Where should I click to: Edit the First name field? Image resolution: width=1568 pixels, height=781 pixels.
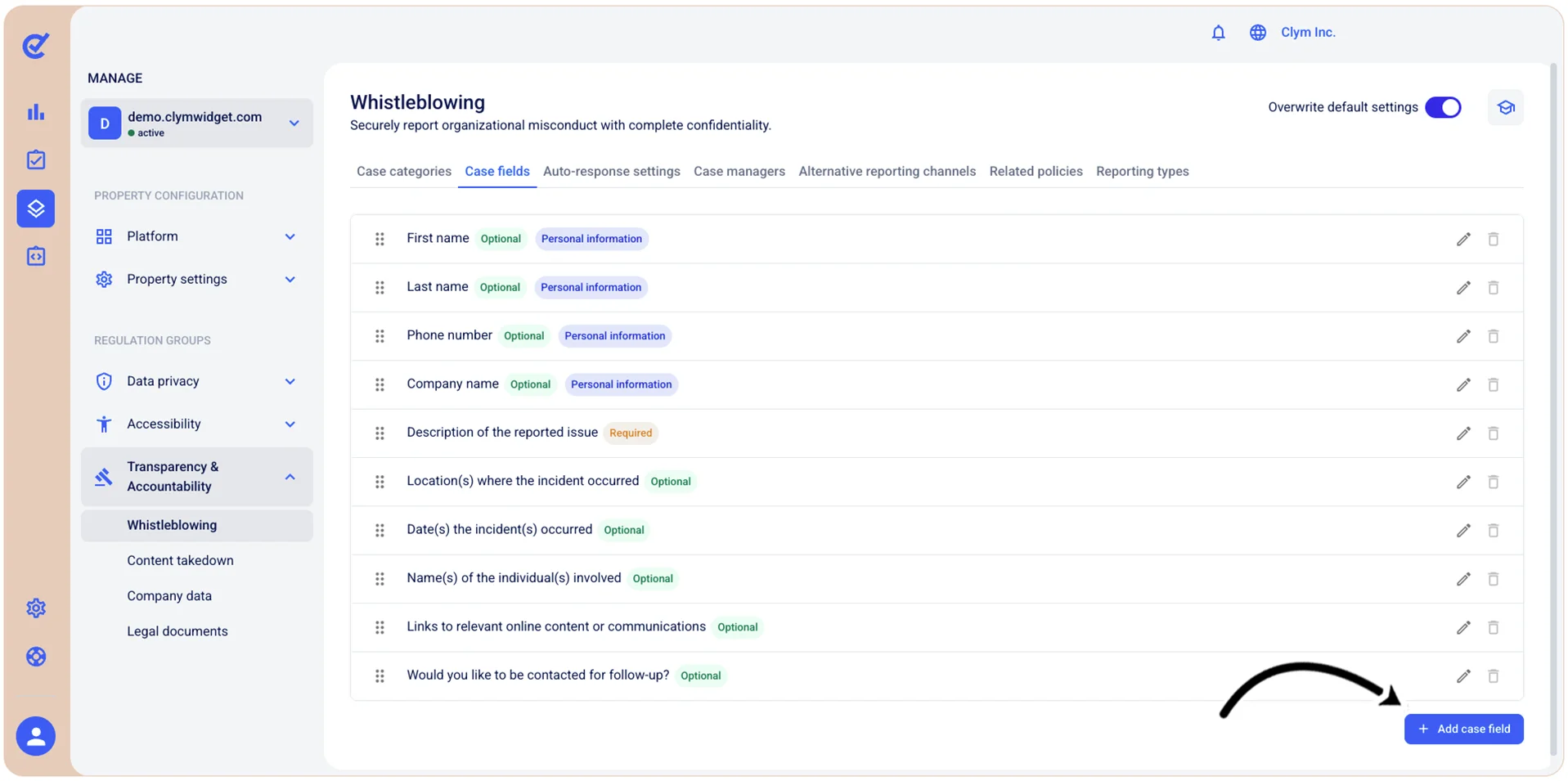[1463, 239]
